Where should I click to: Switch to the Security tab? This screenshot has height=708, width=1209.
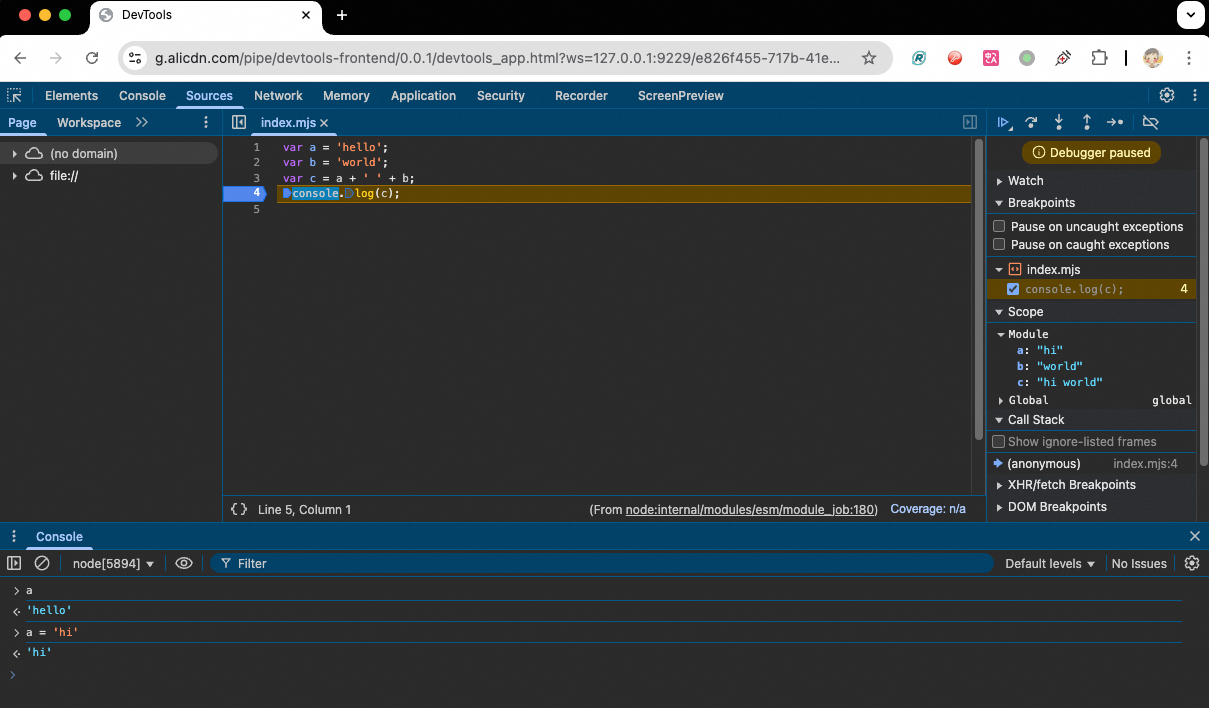(x=501, y=96)
